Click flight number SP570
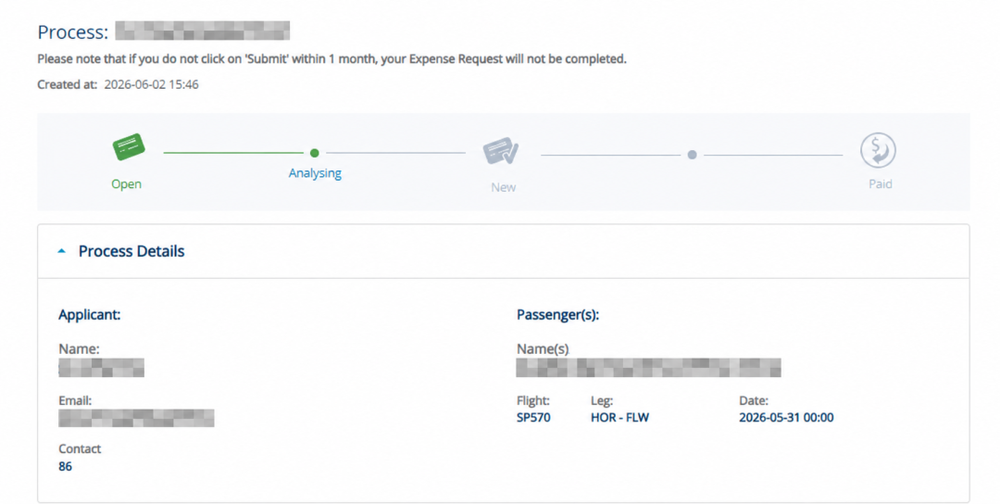The image size is (1000, 504). [533, 418]
